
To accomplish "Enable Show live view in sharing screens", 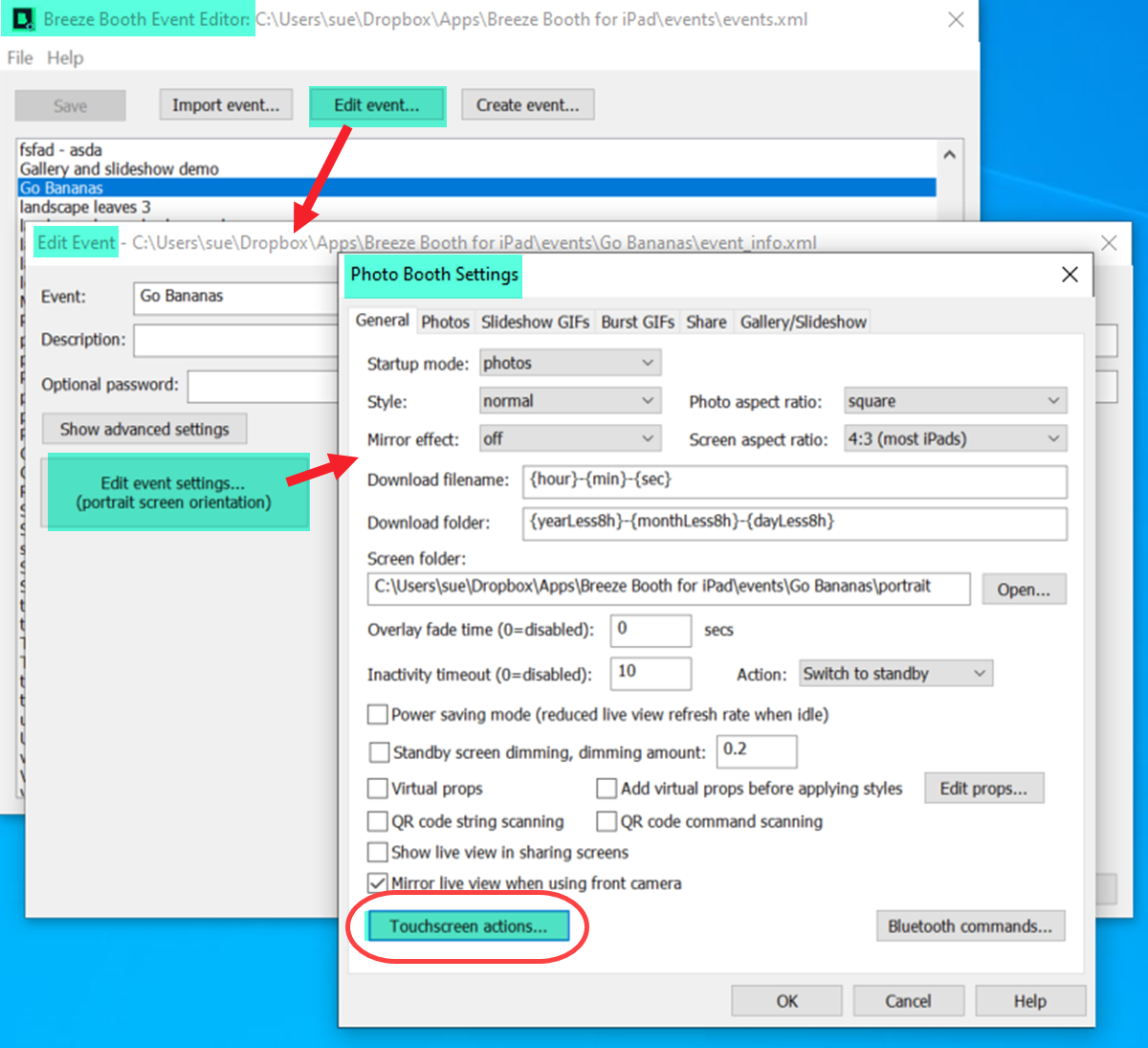I will 379,852.
